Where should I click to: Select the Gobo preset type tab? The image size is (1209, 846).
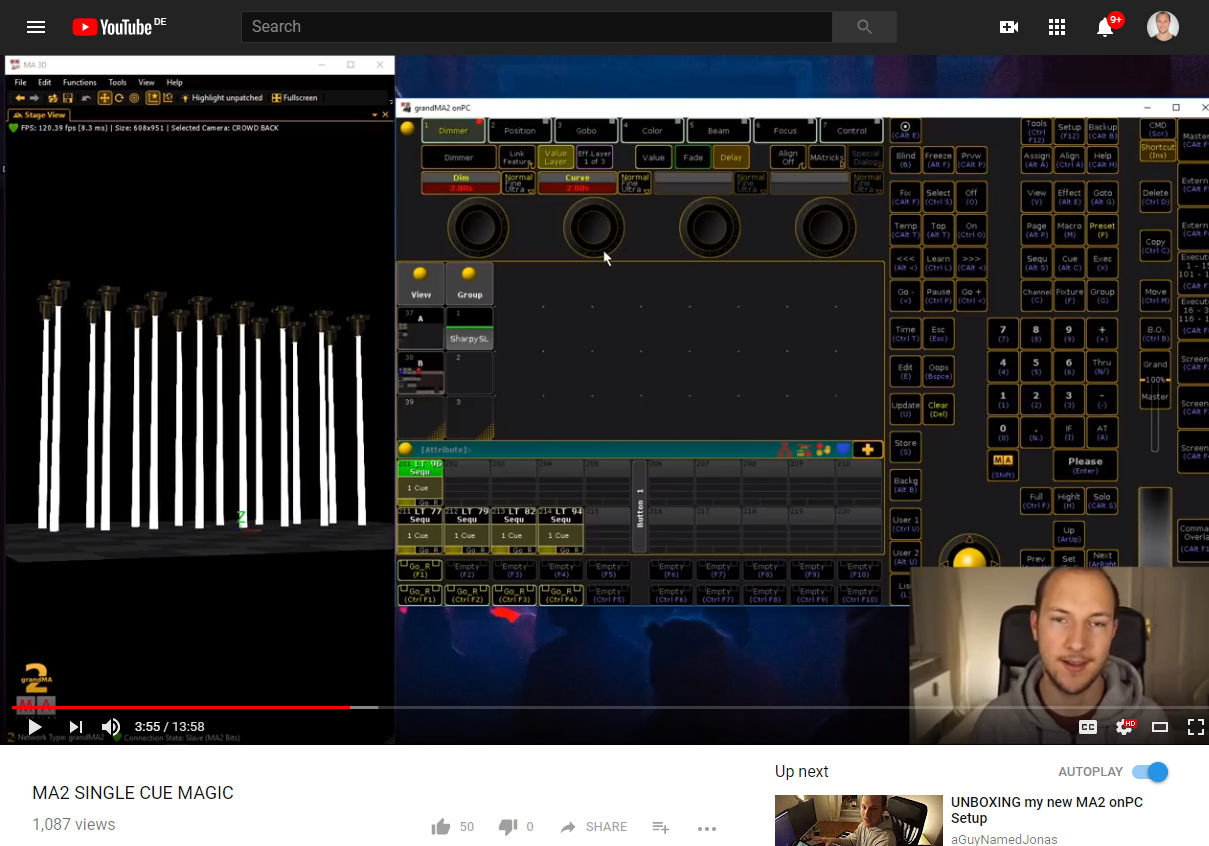tap(586, 130)
